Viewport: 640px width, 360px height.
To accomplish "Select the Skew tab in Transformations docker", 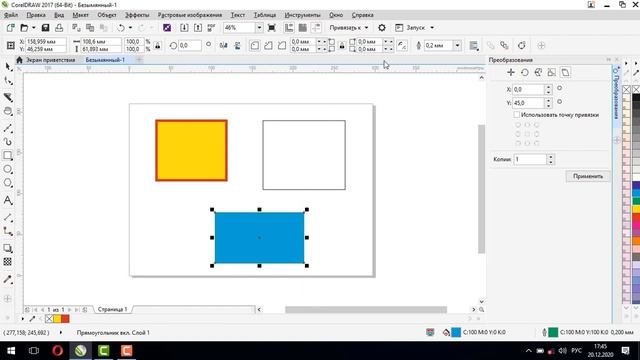I will pyautogui.click(x=565, y=73).
